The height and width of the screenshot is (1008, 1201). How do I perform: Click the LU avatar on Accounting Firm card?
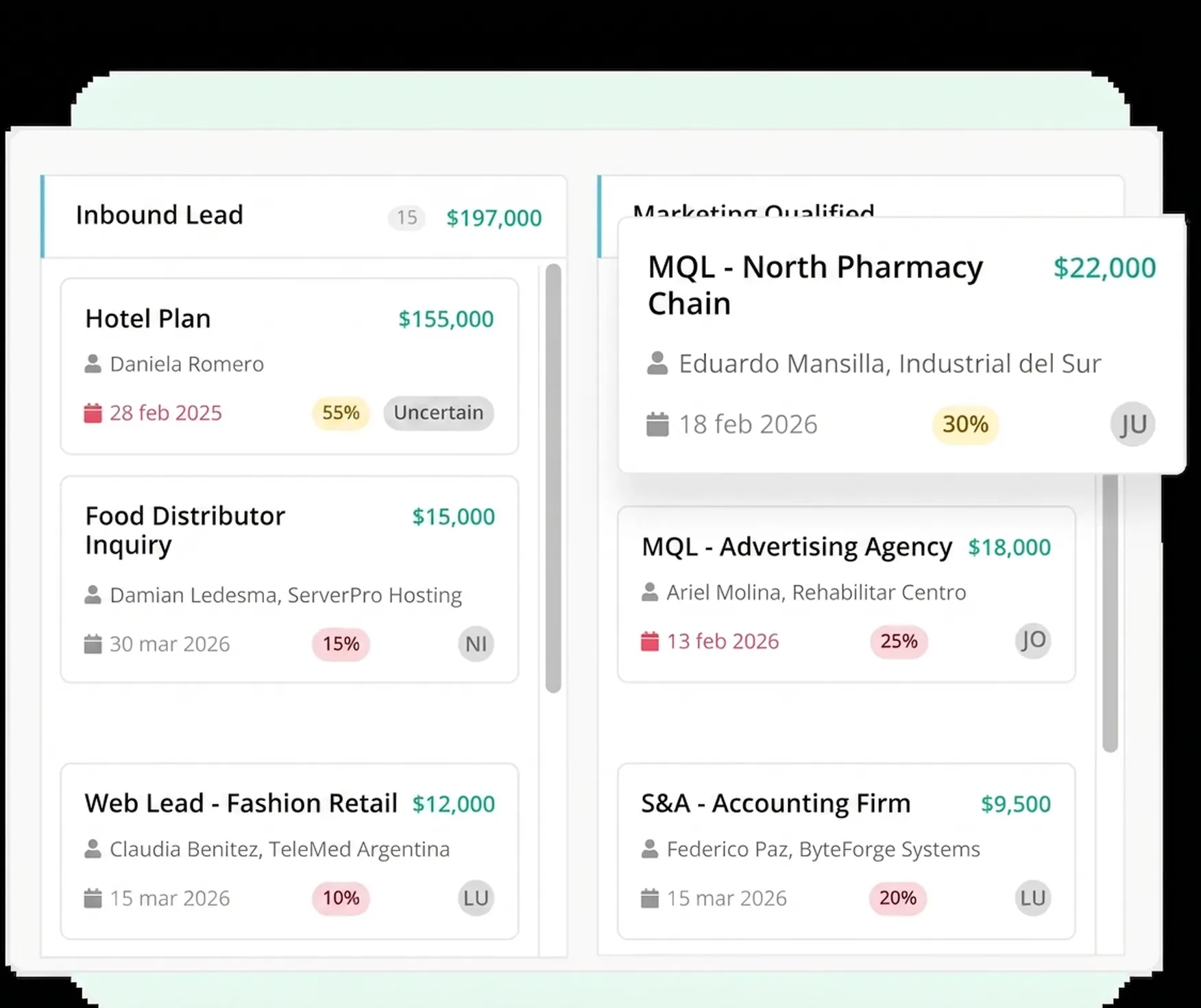click(x=1032, y=898)
